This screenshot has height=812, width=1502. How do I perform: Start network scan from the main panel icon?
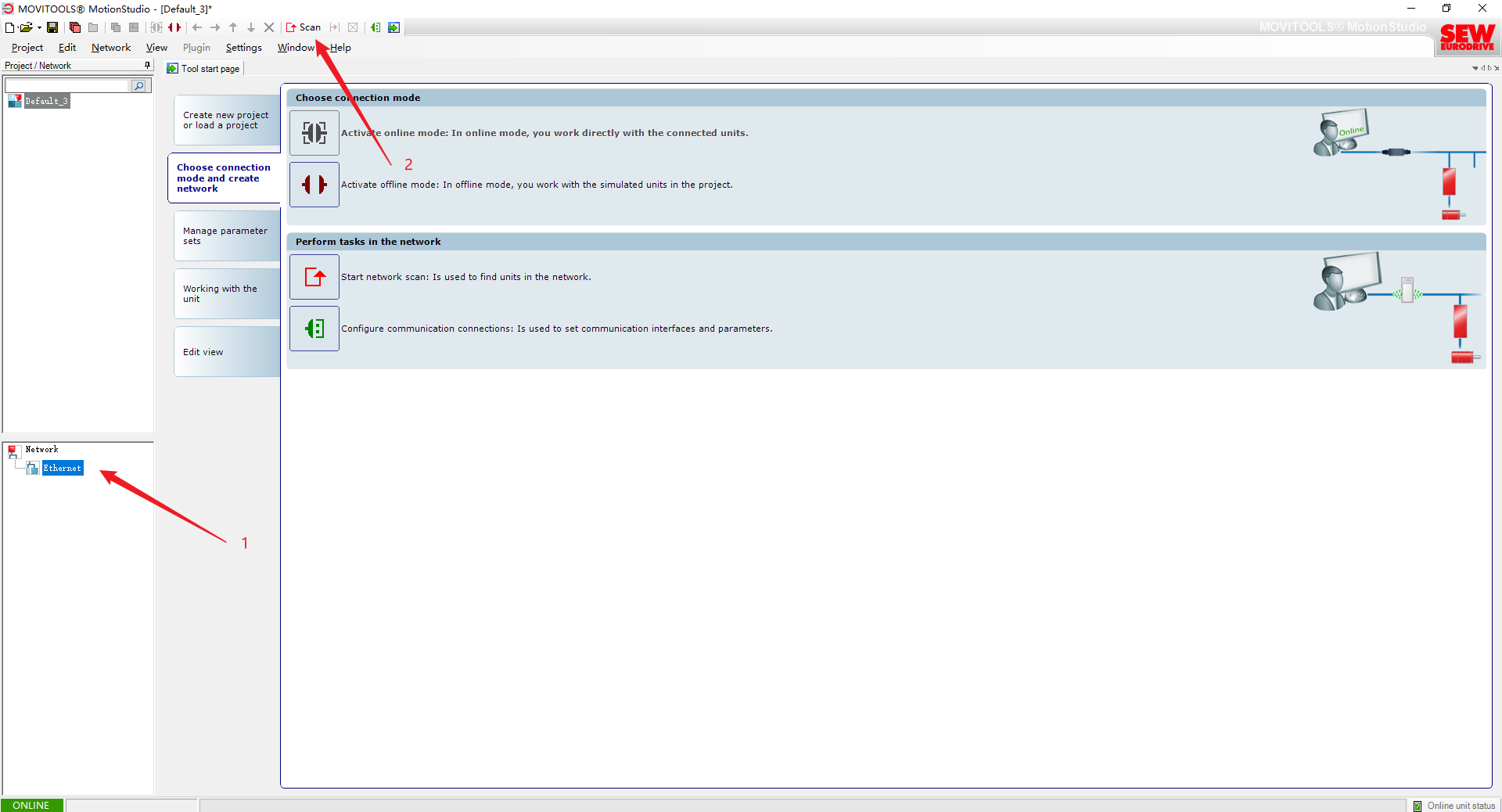click(x=314, y=277)
